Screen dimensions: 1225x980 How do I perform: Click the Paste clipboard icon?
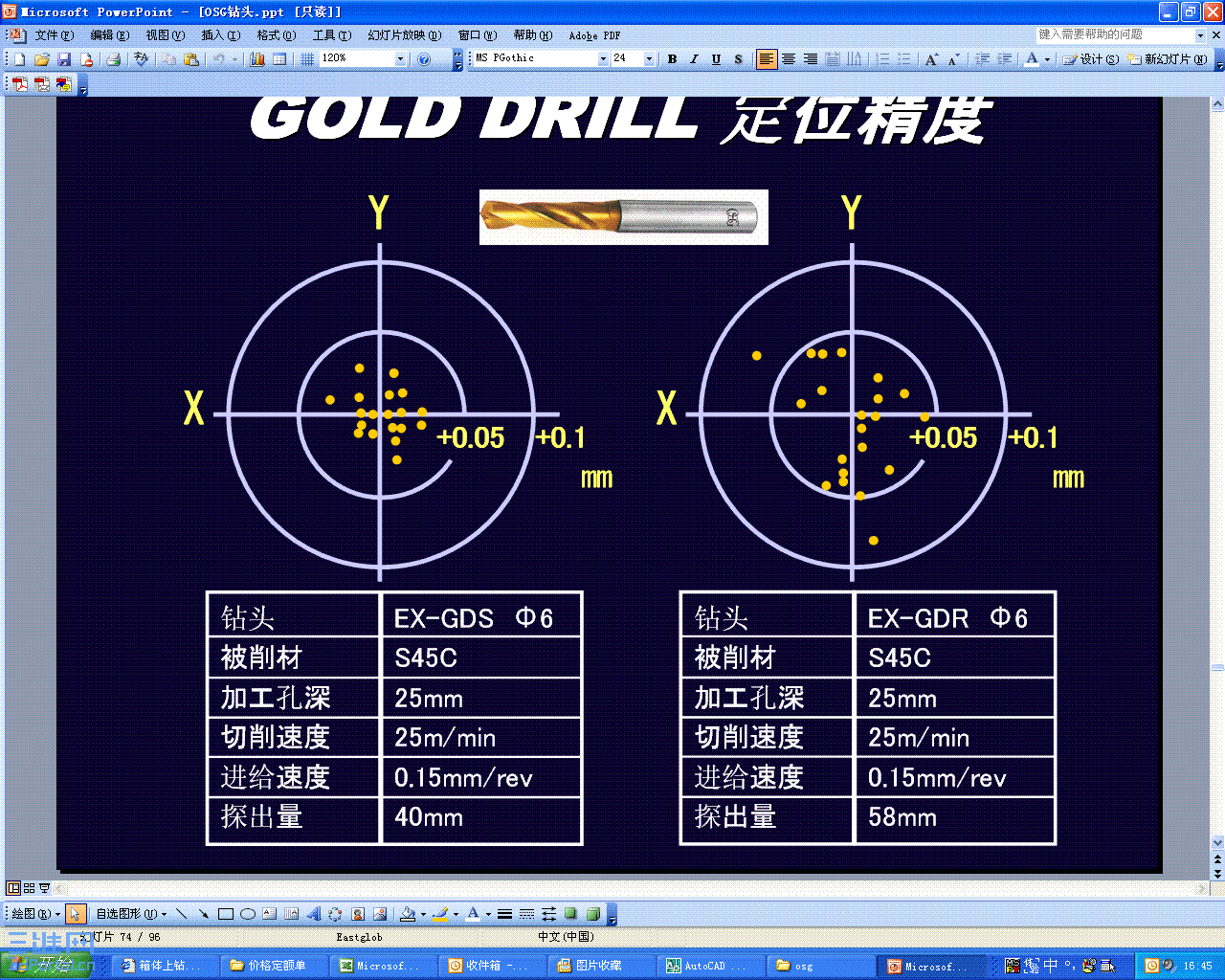pos(191,59)
